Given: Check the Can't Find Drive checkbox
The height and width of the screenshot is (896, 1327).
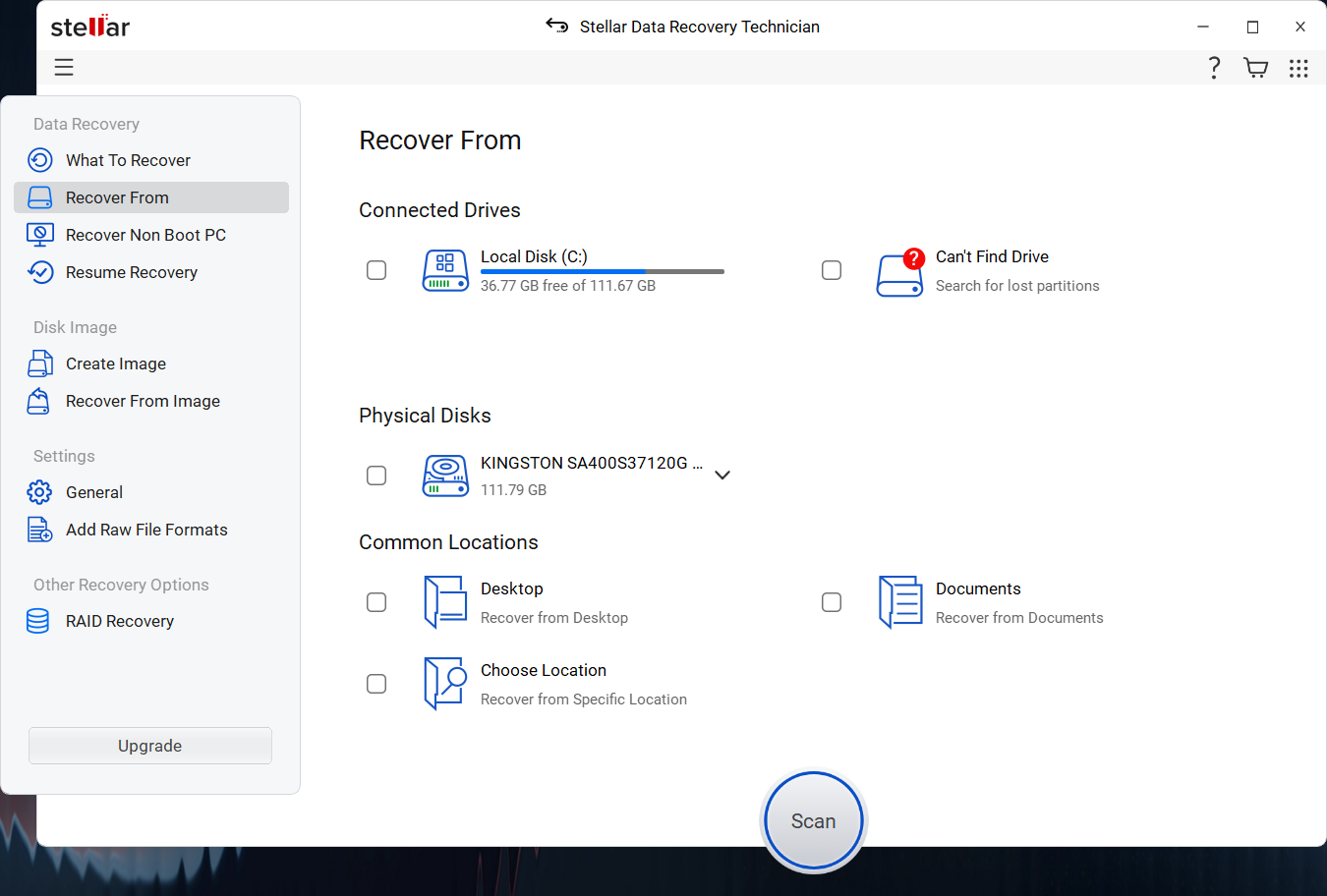Looking at the screenshot, I should 832,270.
